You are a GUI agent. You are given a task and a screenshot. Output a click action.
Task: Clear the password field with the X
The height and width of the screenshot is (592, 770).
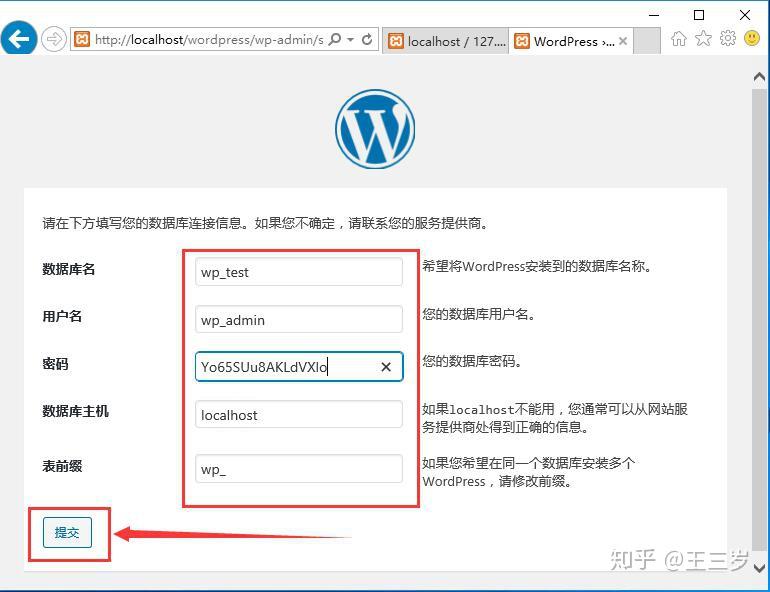click(386, 367)
